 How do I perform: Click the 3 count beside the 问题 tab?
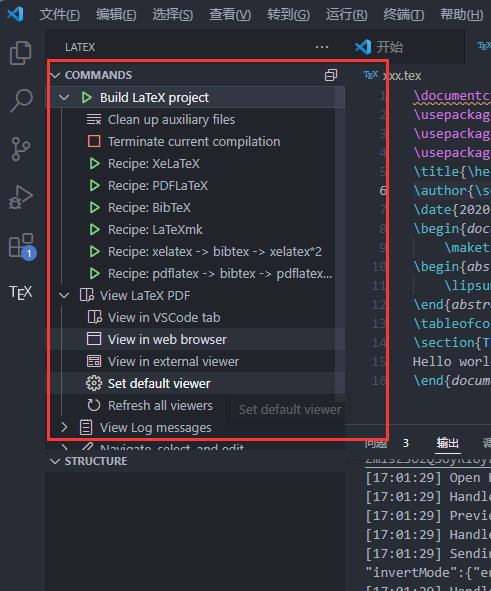(405, 443)
